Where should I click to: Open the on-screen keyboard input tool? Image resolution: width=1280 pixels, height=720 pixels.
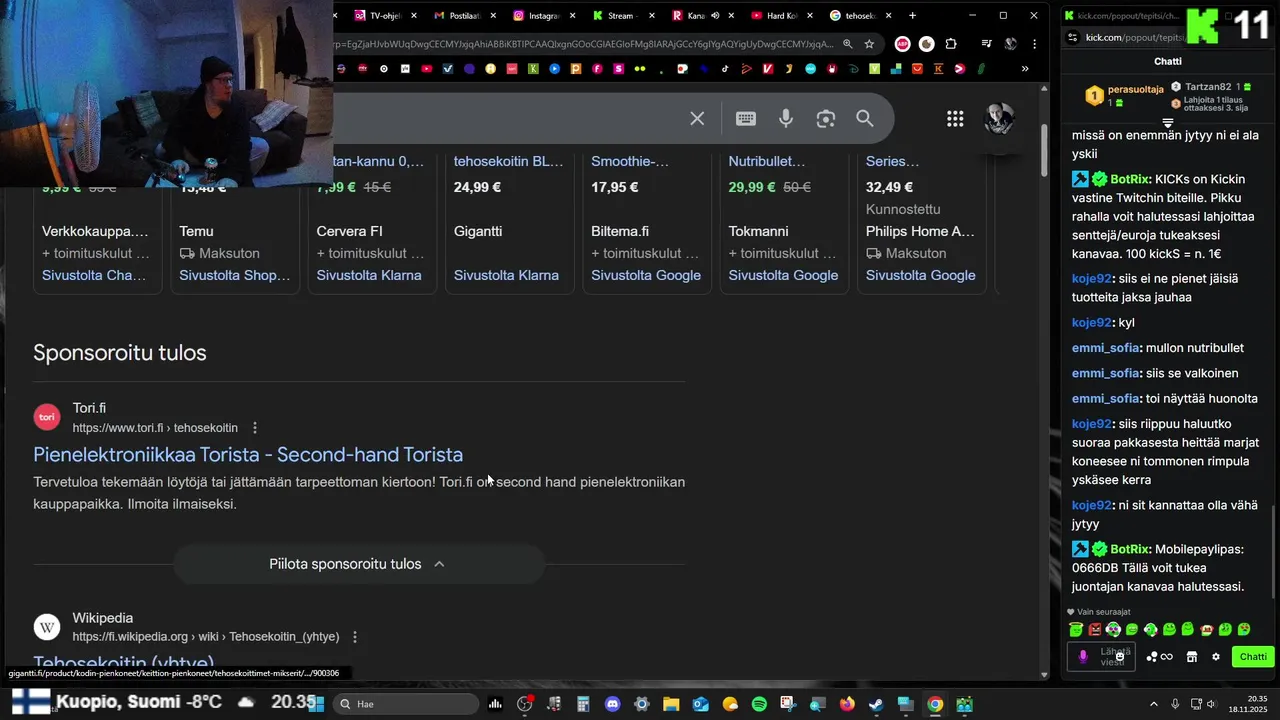(x=746, y=118)
